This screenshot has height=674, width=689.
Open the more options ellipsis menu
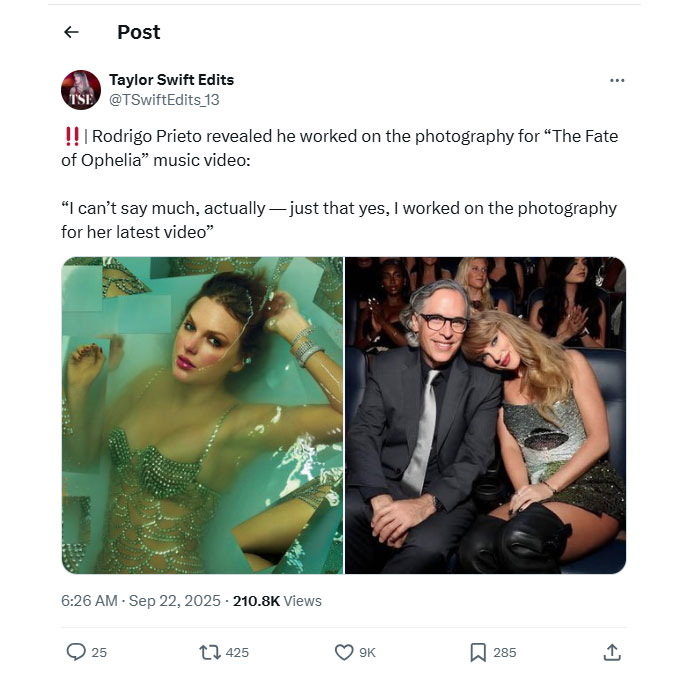(617, 80)
